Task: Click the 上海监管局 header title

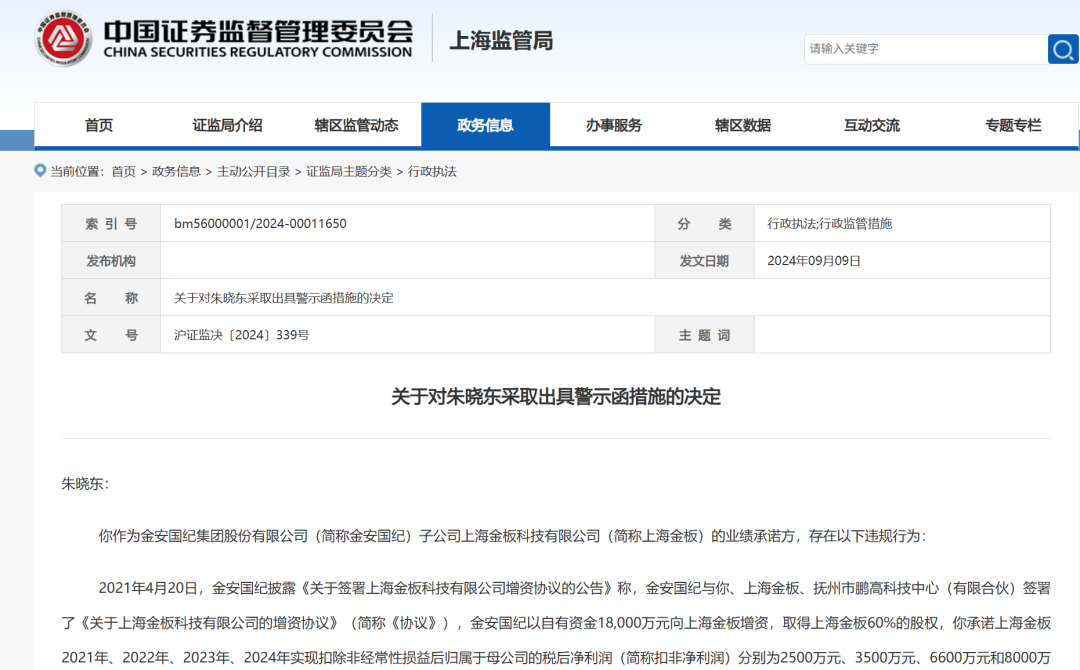Action: click(501, 40)
